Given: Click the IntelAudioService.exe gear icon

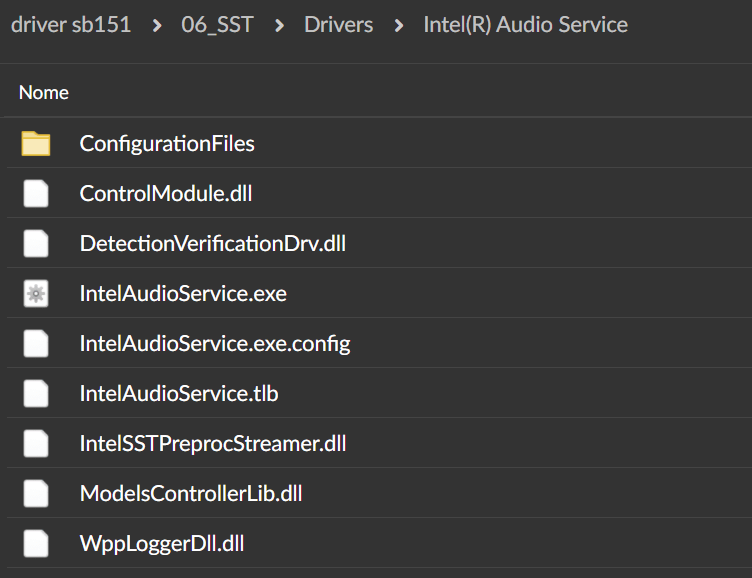Looking at the screenshot, I should point(36,294).
